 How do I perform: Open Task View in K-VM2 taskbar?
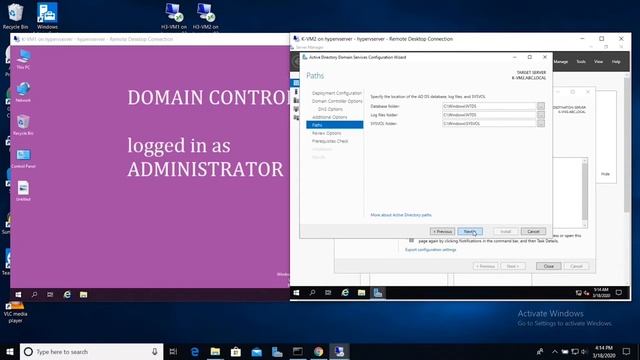[328, 293]
